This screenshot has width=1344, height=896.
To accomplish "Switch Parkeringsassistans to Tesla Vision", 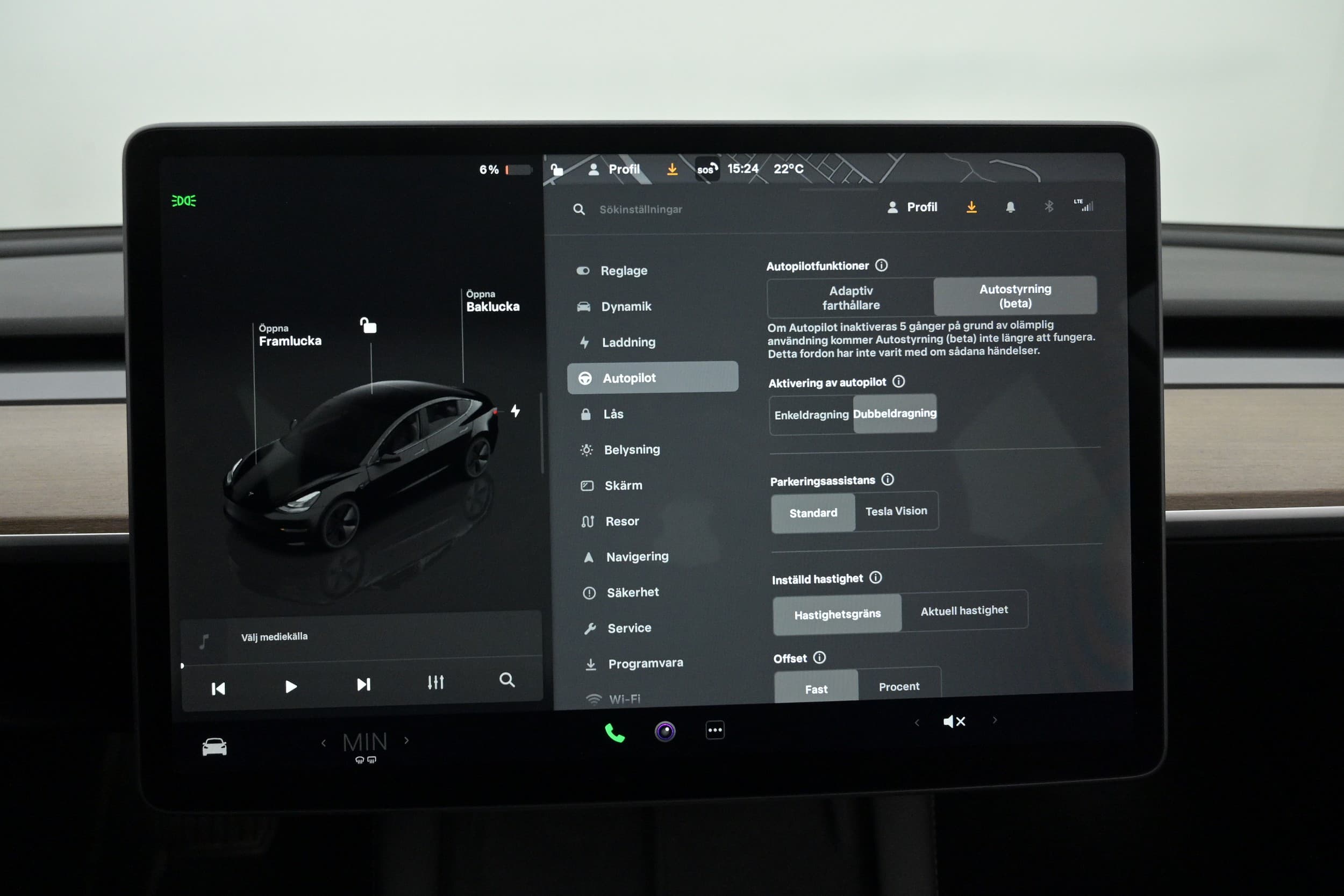I will 896,510.
